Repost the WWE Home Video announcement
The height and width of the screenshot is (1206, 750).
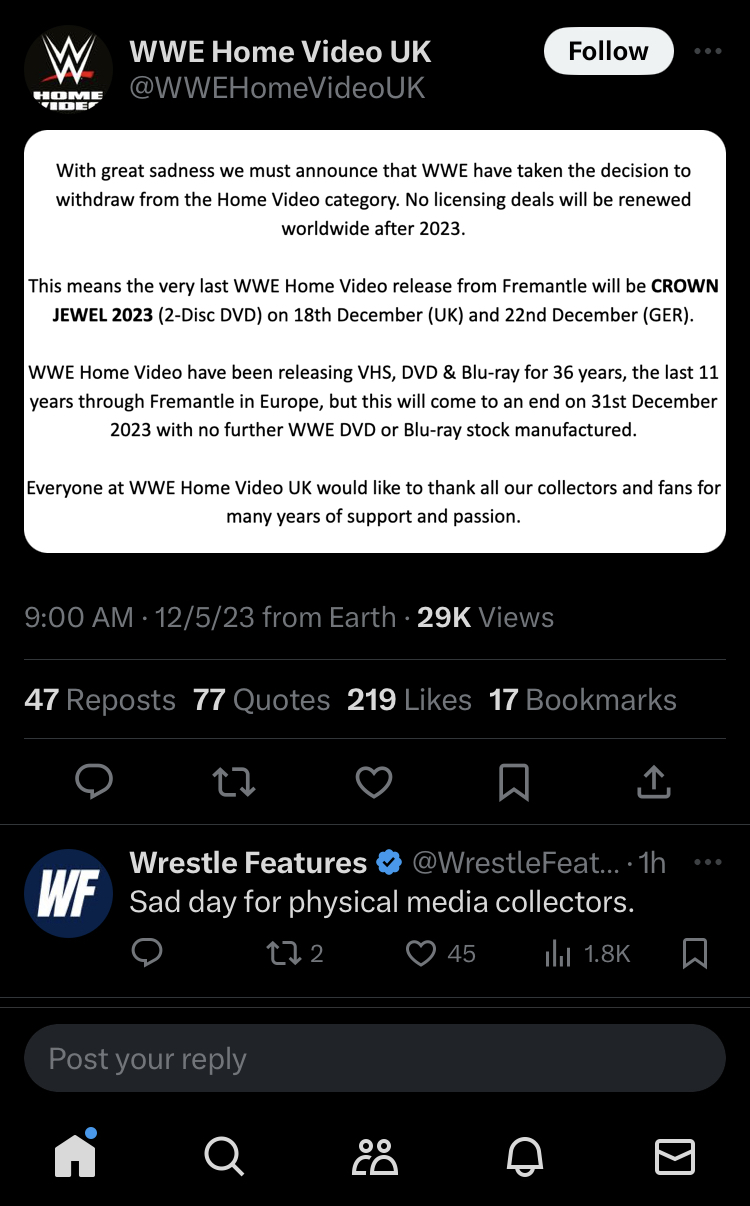(x=234, y=782)
